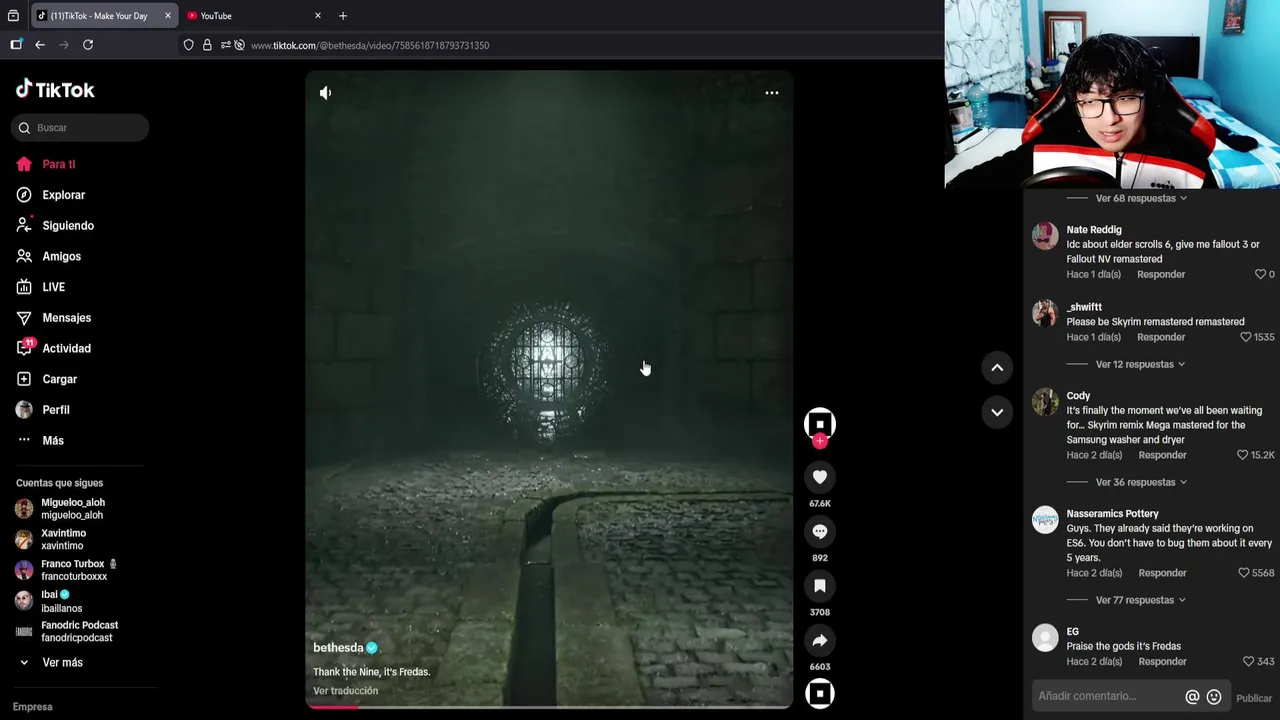Open the video's three-dot options menu
This screenshot has width=1280, height=720.
(x=772, y=93)
